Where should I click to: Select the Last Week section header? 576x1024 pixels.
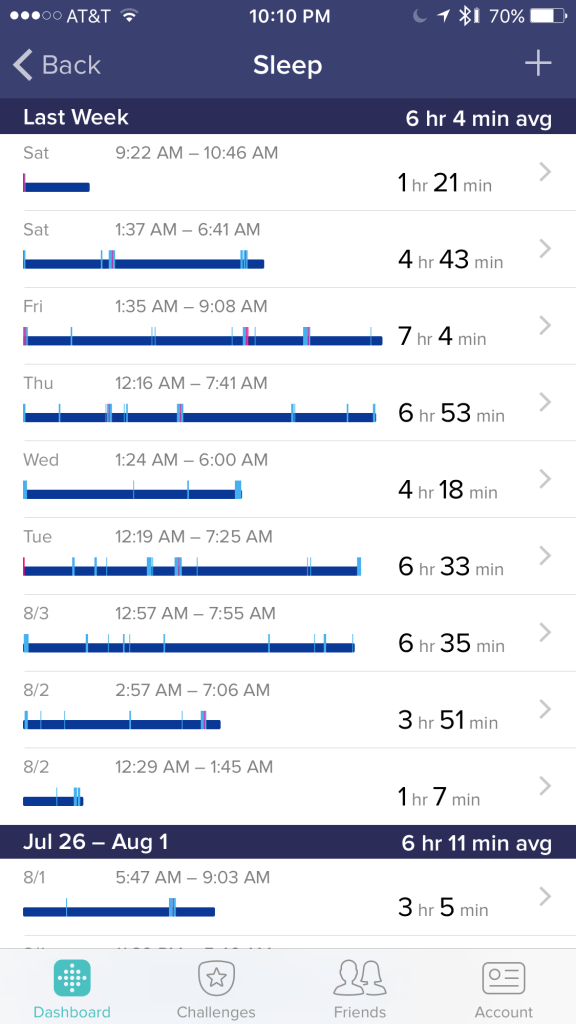point(288,117)
